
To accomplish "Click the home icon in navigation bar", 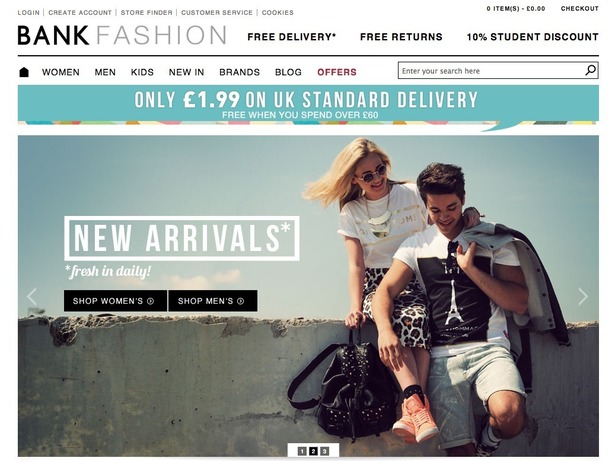I will (x=24, y=72).
